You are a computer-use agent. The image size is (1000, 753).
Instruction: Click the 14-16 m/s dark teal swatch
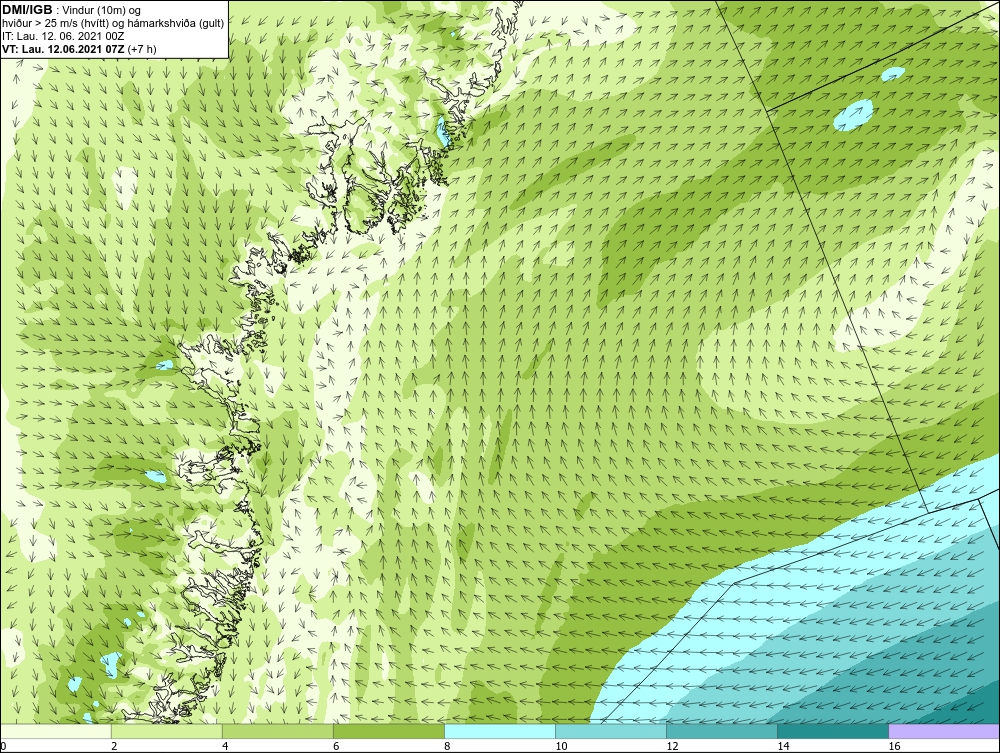pos(832,731)
